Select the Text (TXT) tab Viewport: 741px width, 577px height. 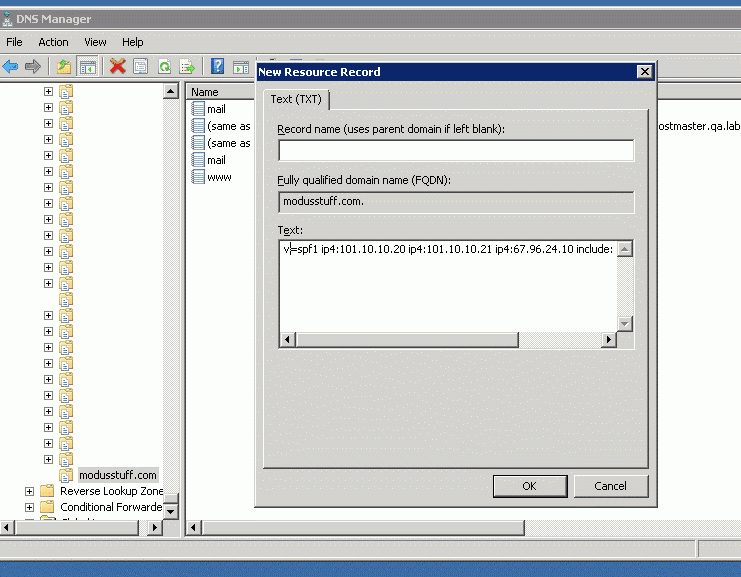tap(296, 99)
